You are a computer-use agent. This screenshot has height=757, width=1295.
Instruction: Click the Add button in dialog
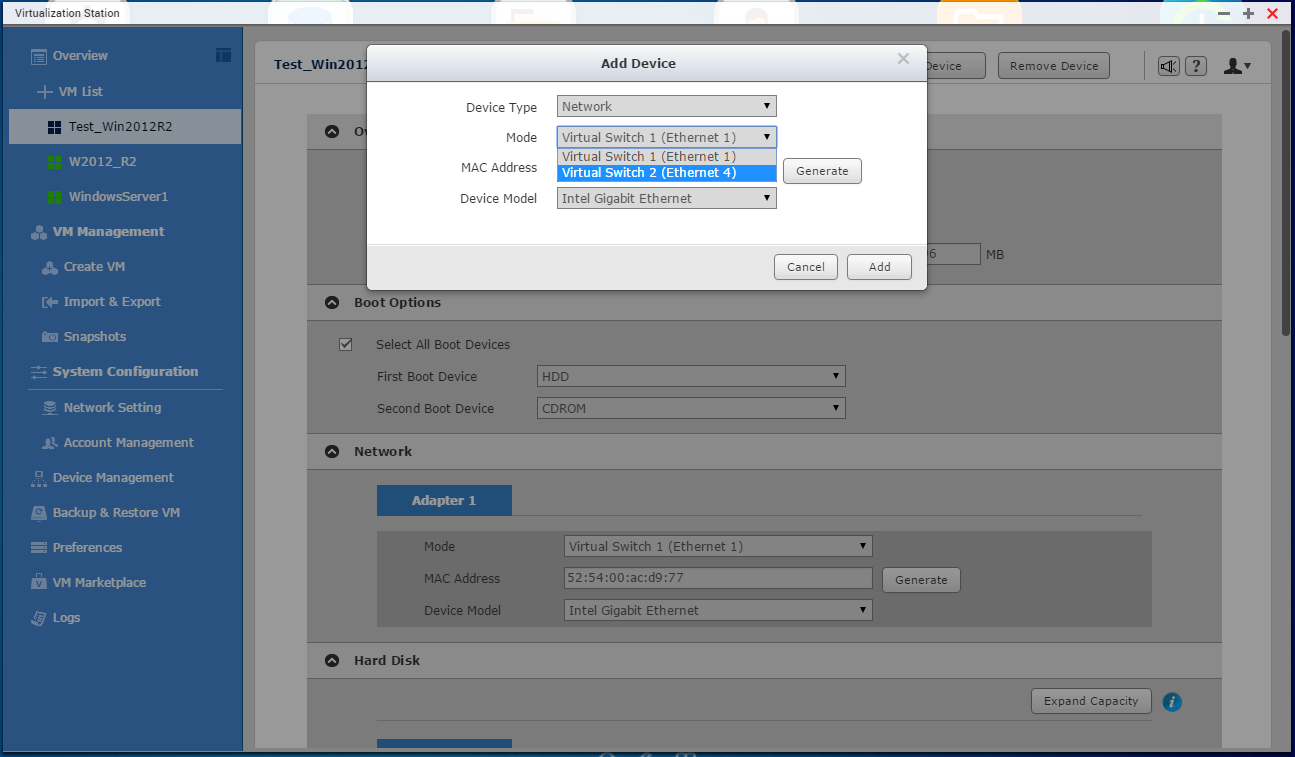[x=879, y=267]
